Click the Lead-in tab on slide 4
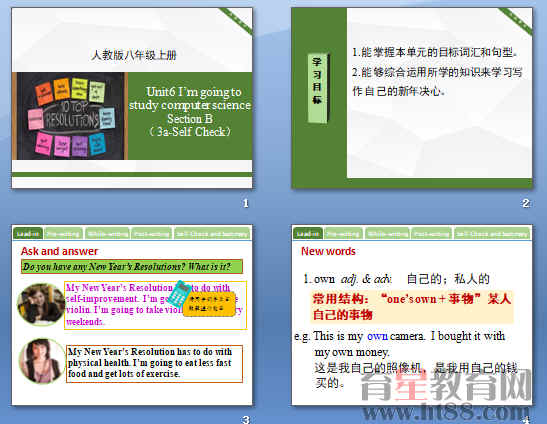This screenshot has height=424, width=547. (308, 233)
